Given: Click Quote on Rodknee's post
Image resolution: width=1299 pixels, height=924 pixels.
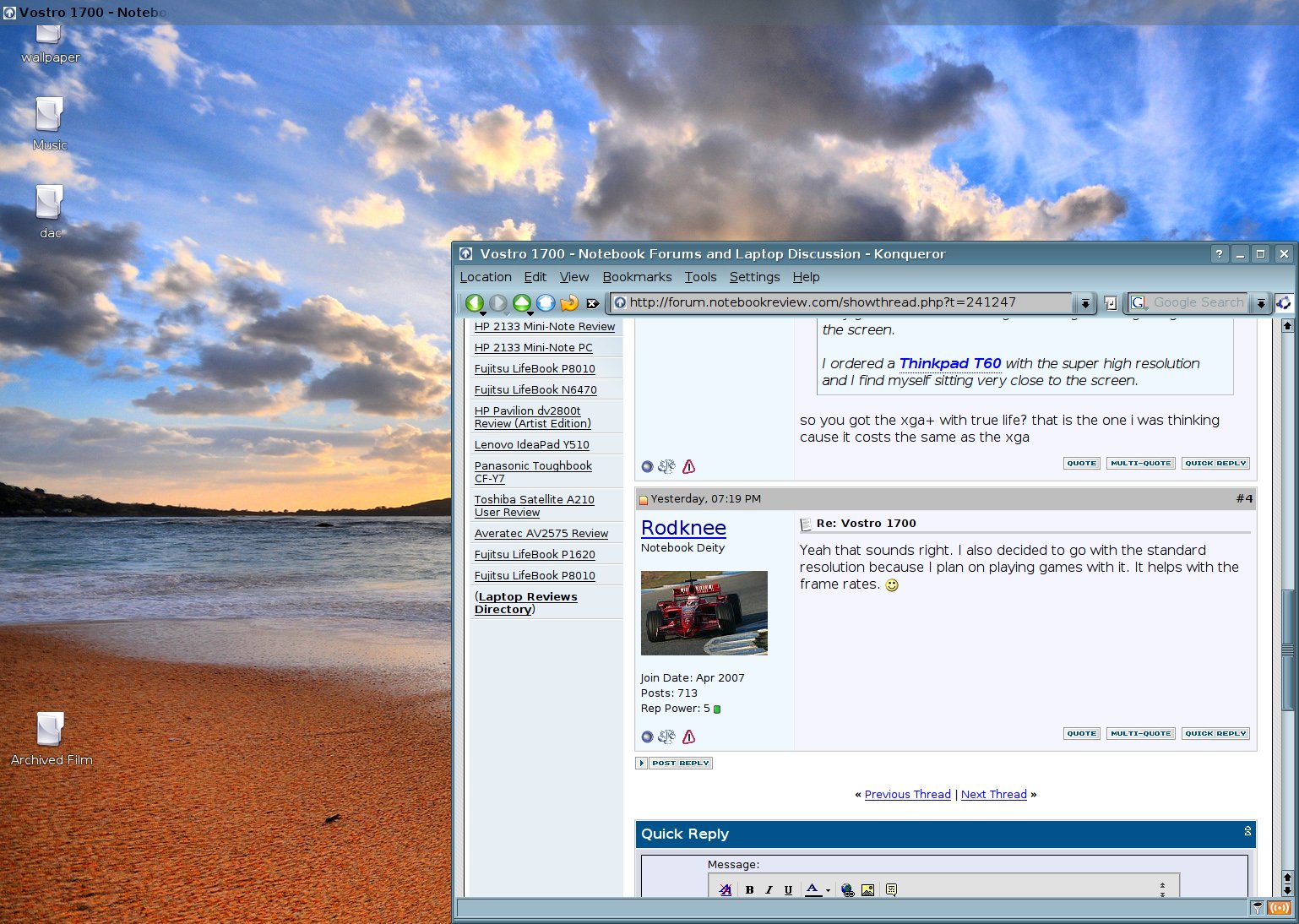Looking at the screenshot, I should (1081, 734).
